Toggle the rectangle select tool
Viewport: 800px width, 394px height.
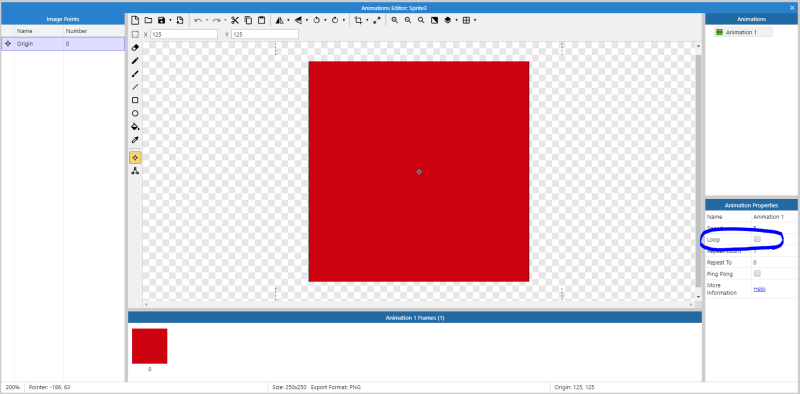coord(135,34)
